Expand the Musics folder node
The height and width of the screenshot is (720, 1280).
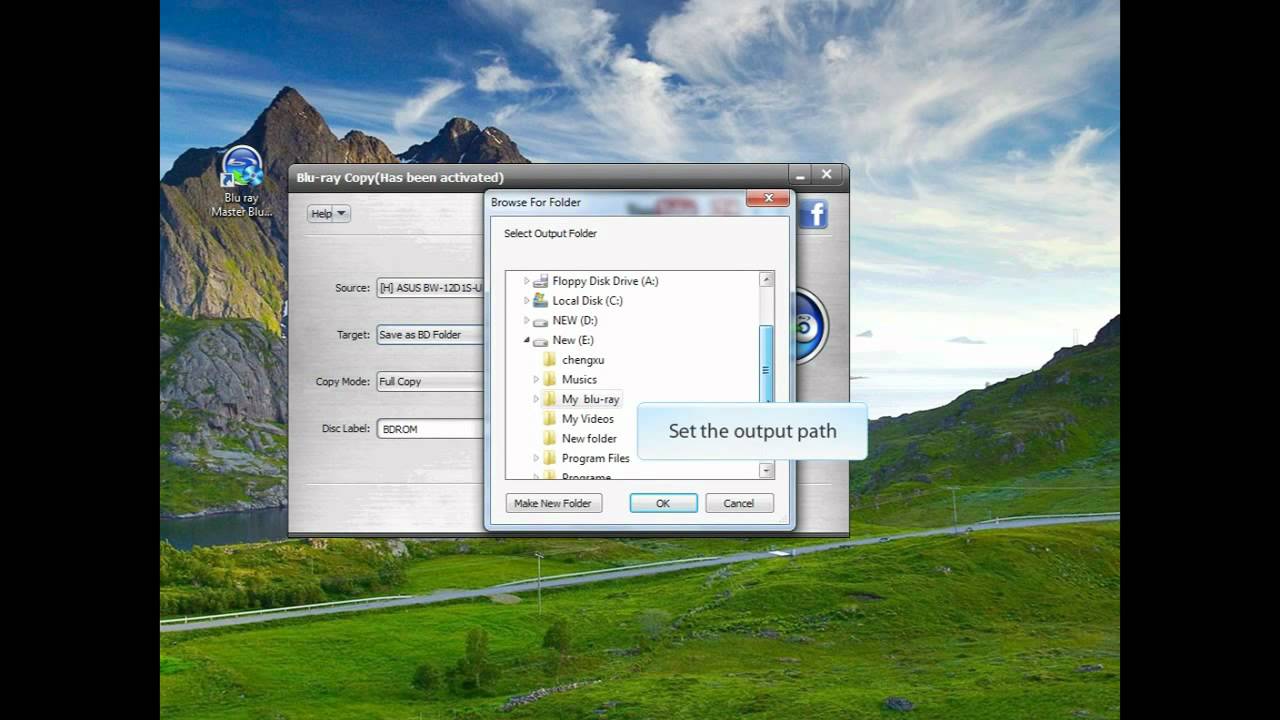coord(536,379)
